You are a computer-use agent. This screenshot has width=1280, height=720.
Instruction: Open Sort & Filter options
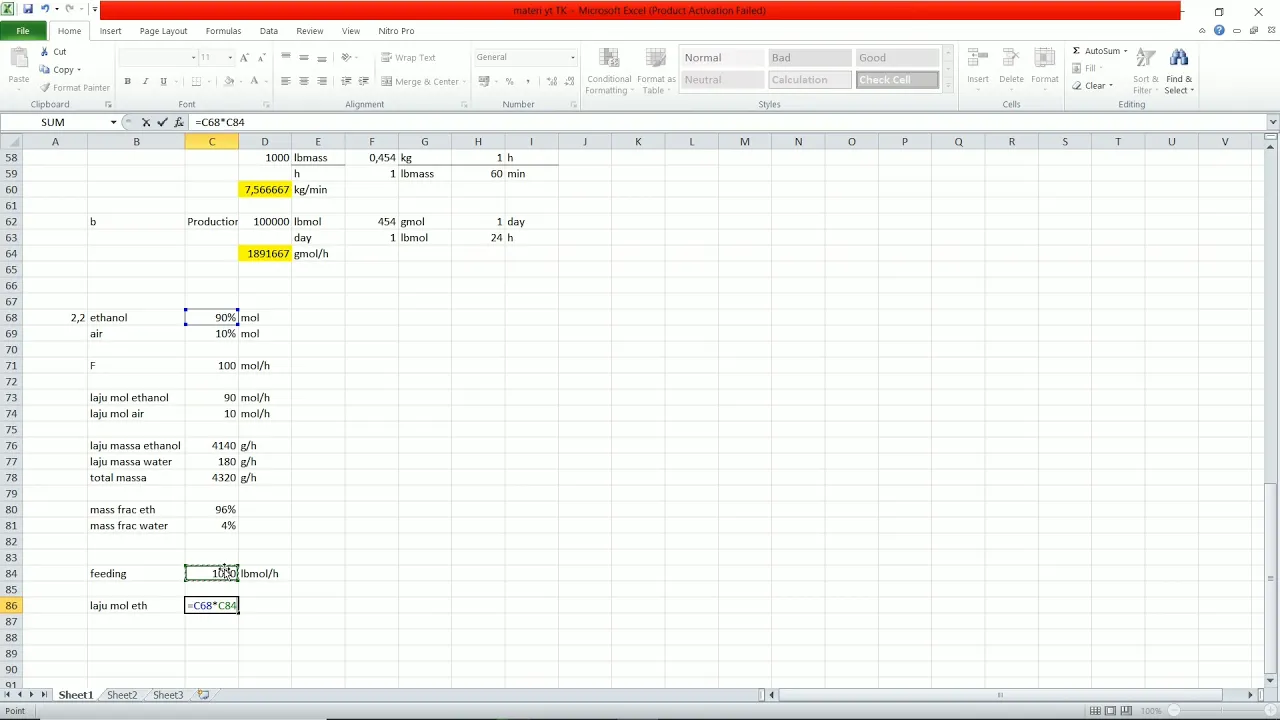coord(1146,72)
